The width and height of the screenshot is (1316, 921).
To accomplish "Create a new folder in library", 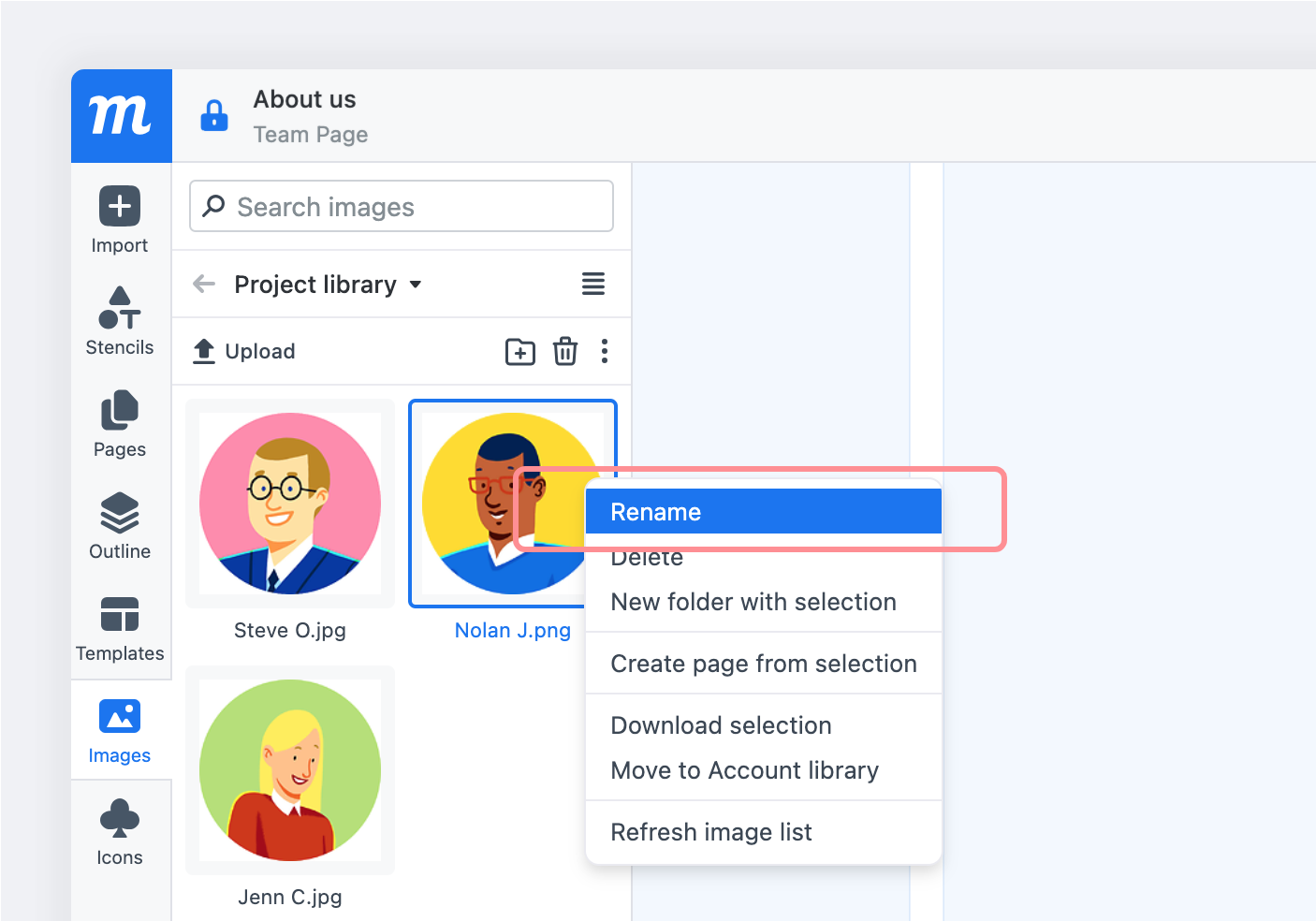I will click(520, 351).
